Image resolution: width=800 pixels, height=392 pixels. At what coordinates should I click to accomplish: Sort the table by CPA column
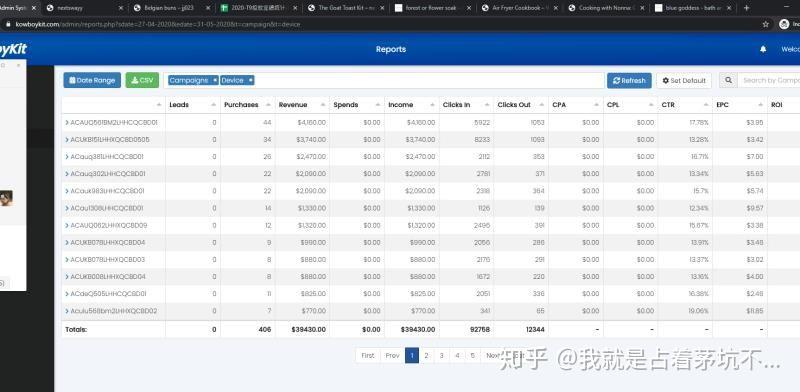coord(576,105)
